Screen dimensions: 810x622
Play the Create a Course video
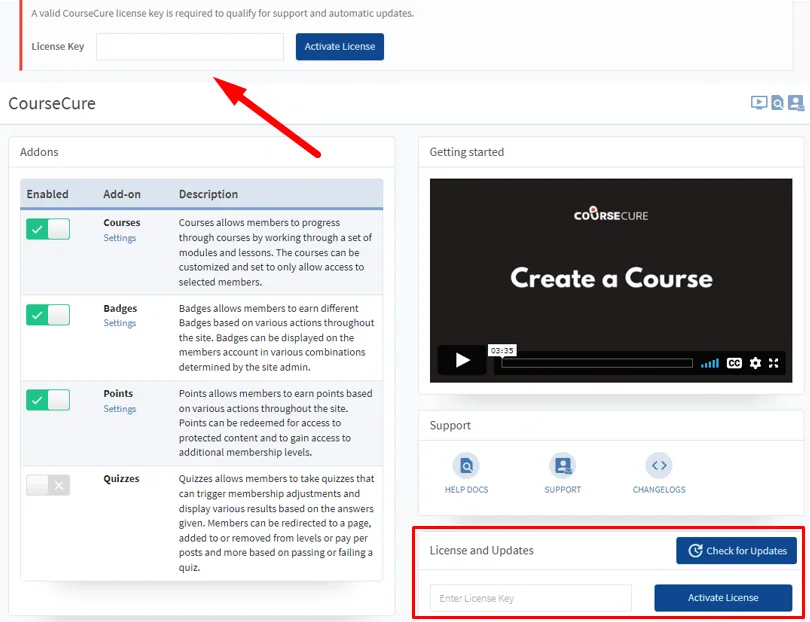point(462,361)
